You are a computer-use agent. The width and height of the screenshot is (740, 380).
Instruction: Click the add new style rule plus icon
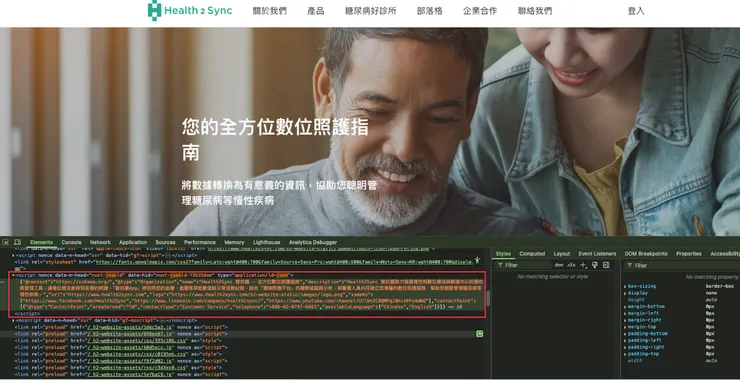(583, 265)
